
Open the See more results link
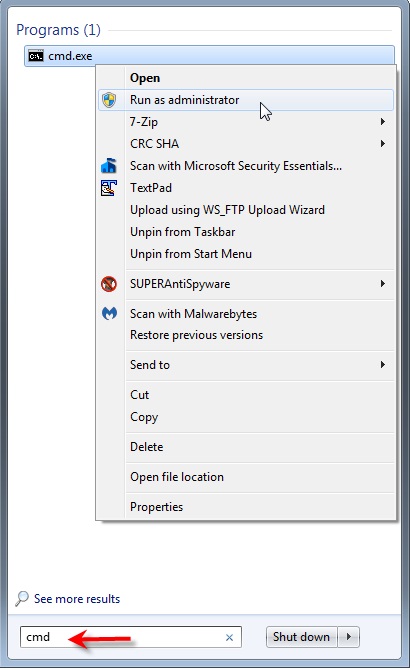tap(77, 599)
